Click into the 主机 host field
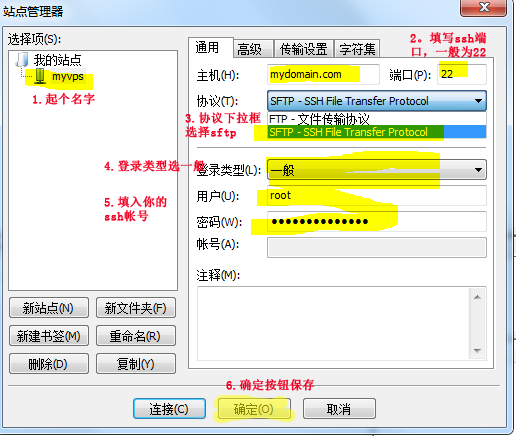Viewport: 516px width, 436px height. point(323,74)
